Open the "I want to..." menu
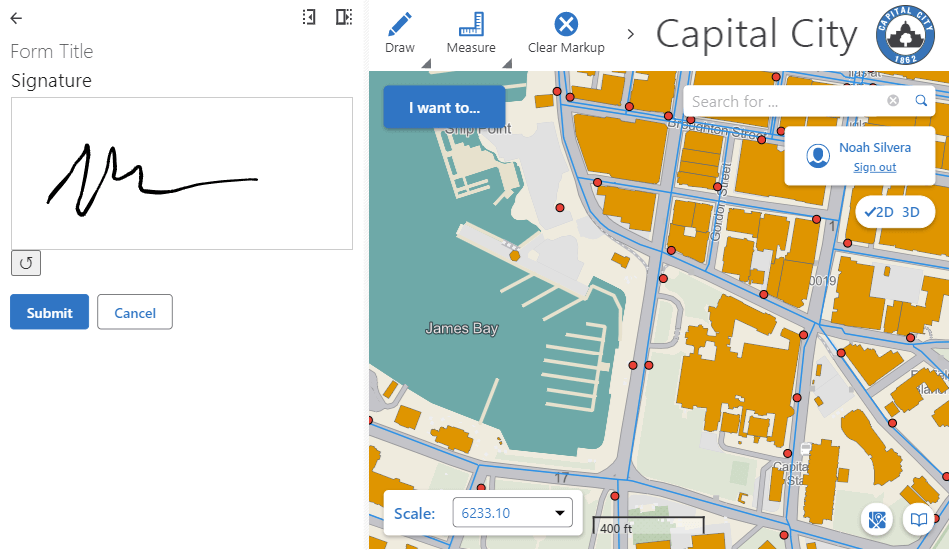 click(x=443, y=107)
